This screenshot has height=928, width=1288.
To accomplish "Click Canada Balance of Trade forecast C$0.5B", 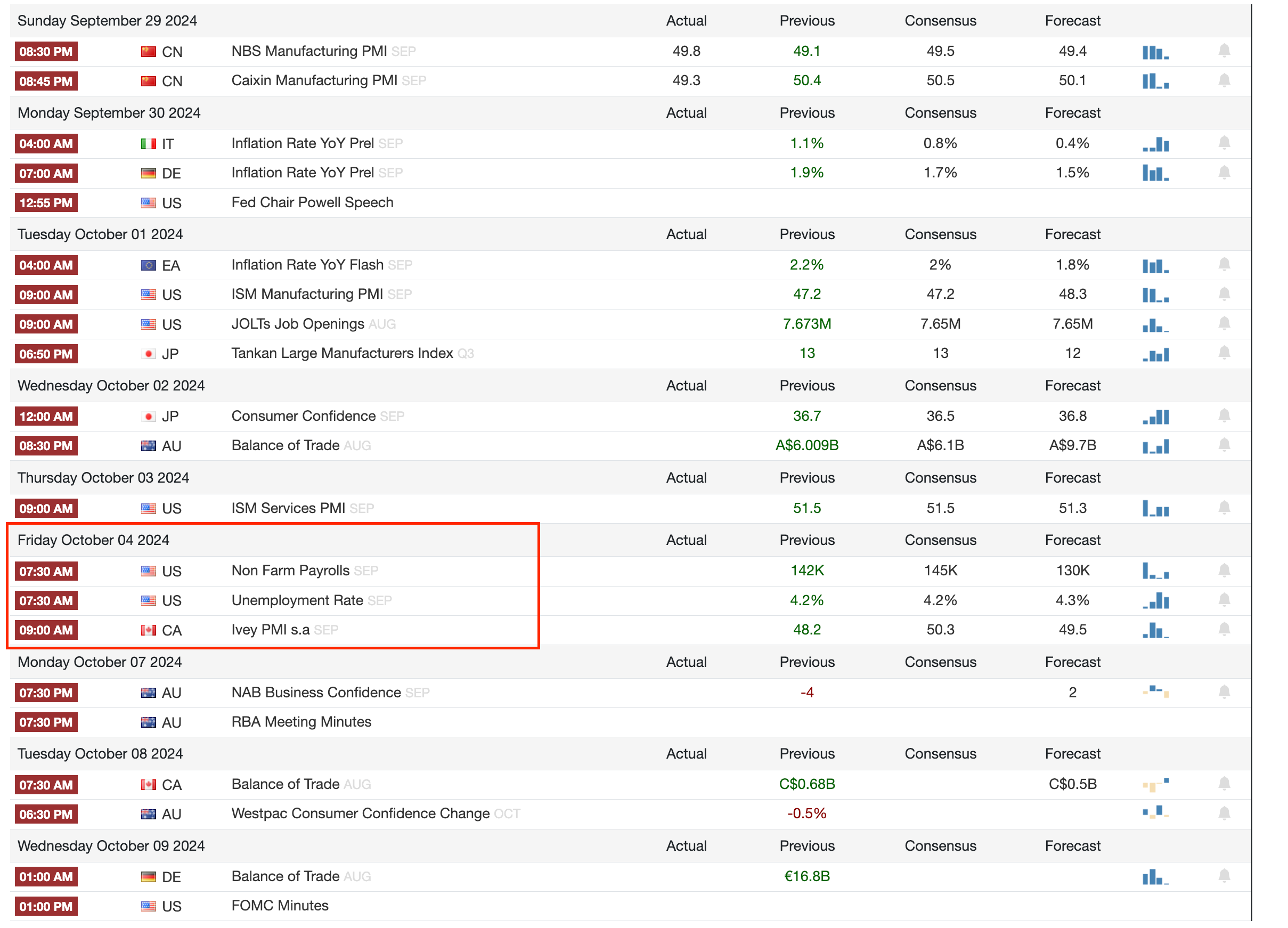I will 1072,784.
